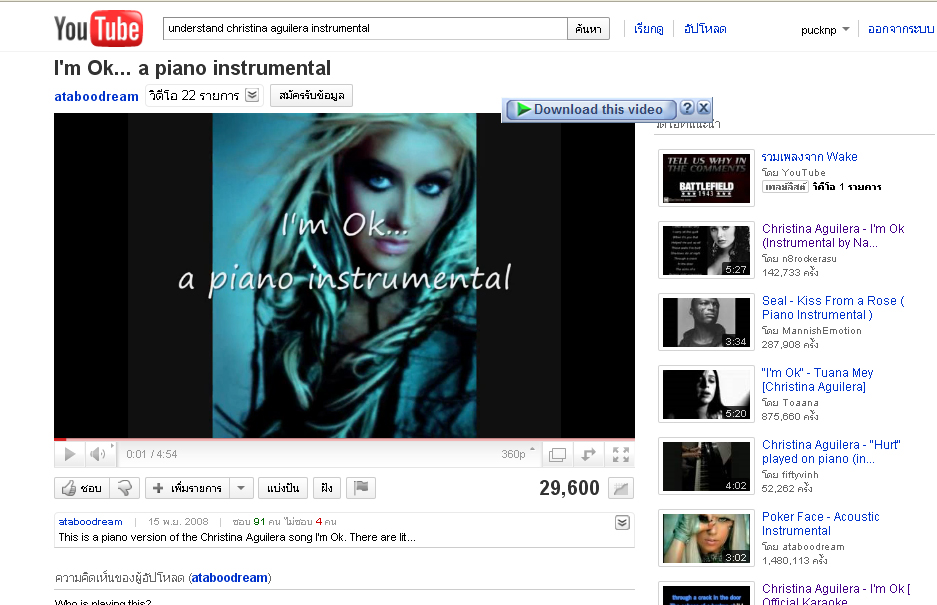
Task: Click the red video progress bar
Action: coord(344,439)
